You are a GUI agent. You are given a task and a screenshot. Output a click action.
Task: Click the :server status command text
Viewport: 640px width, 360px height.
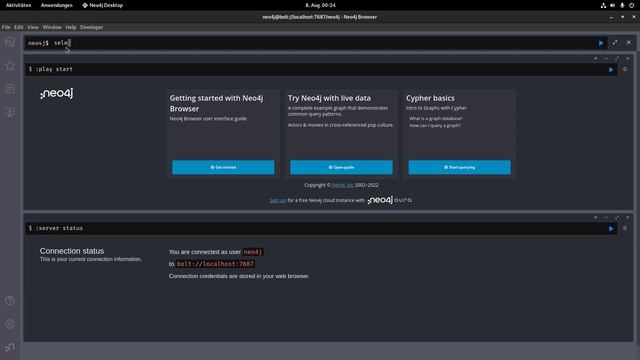[x=59, y=228]
